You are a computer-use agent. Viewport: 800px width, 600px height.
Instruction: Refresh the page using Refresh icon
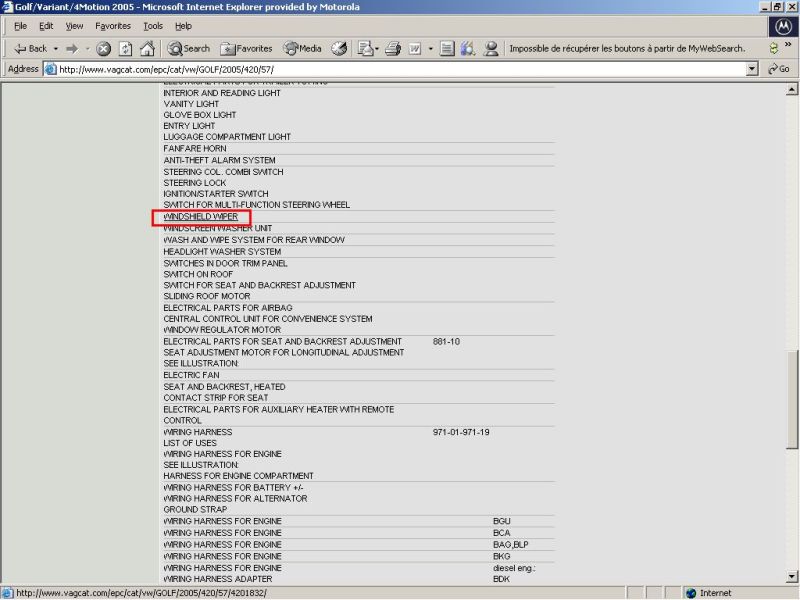tap(126, 48)
